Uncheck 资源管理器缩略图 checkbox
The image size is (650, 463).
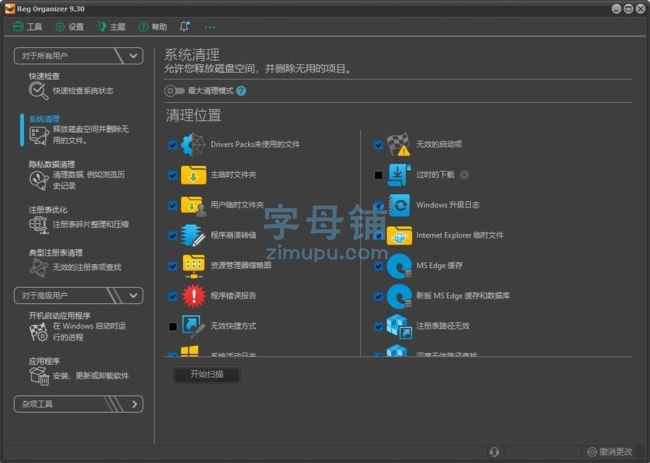tap(173, 266)
